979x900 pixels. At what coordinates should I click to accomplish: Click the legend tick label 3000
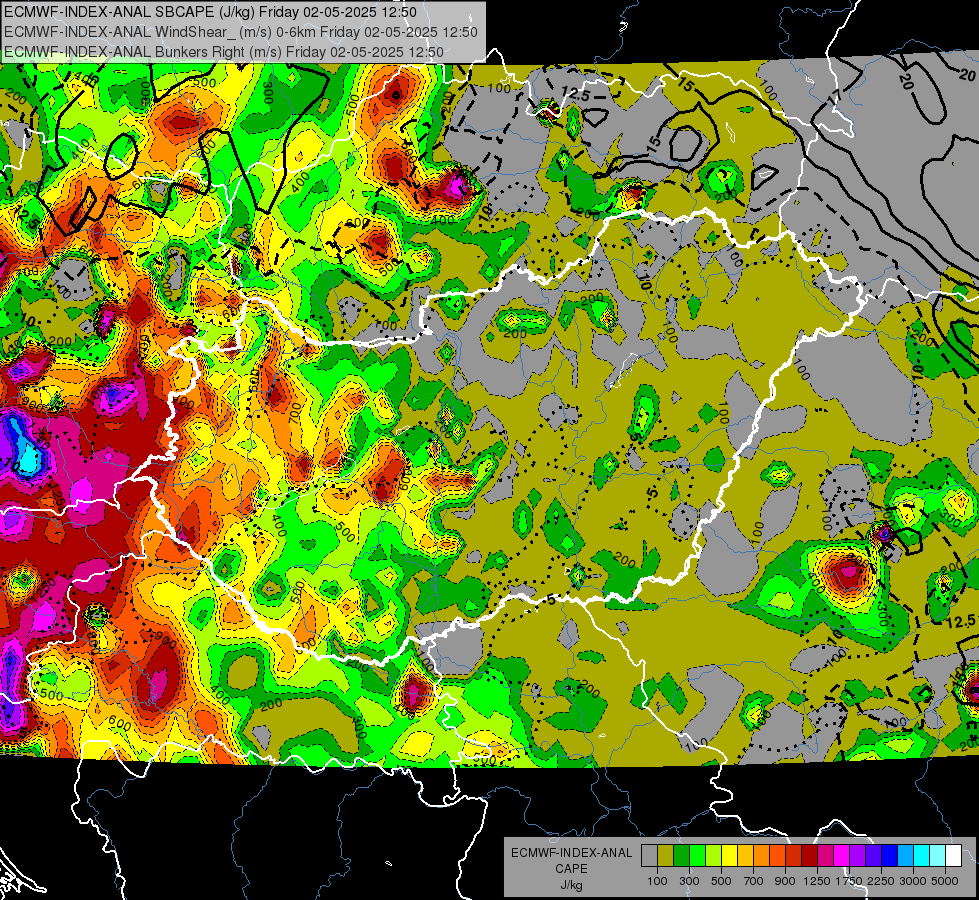tap(913, 881)
